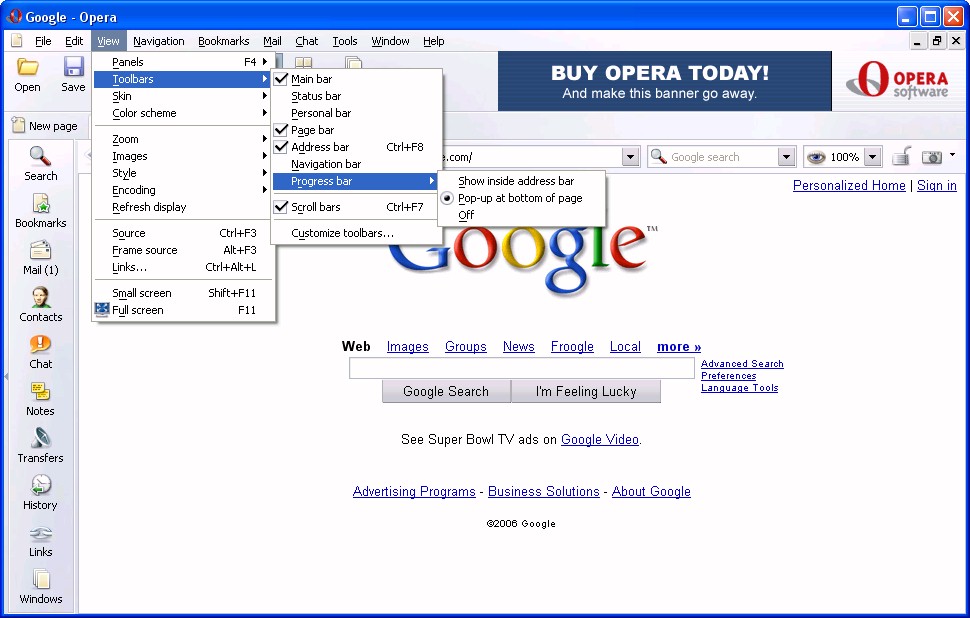
Task: Open the Google search dropdown arrow
Action: pyautogui.click(x=786, y=157)
